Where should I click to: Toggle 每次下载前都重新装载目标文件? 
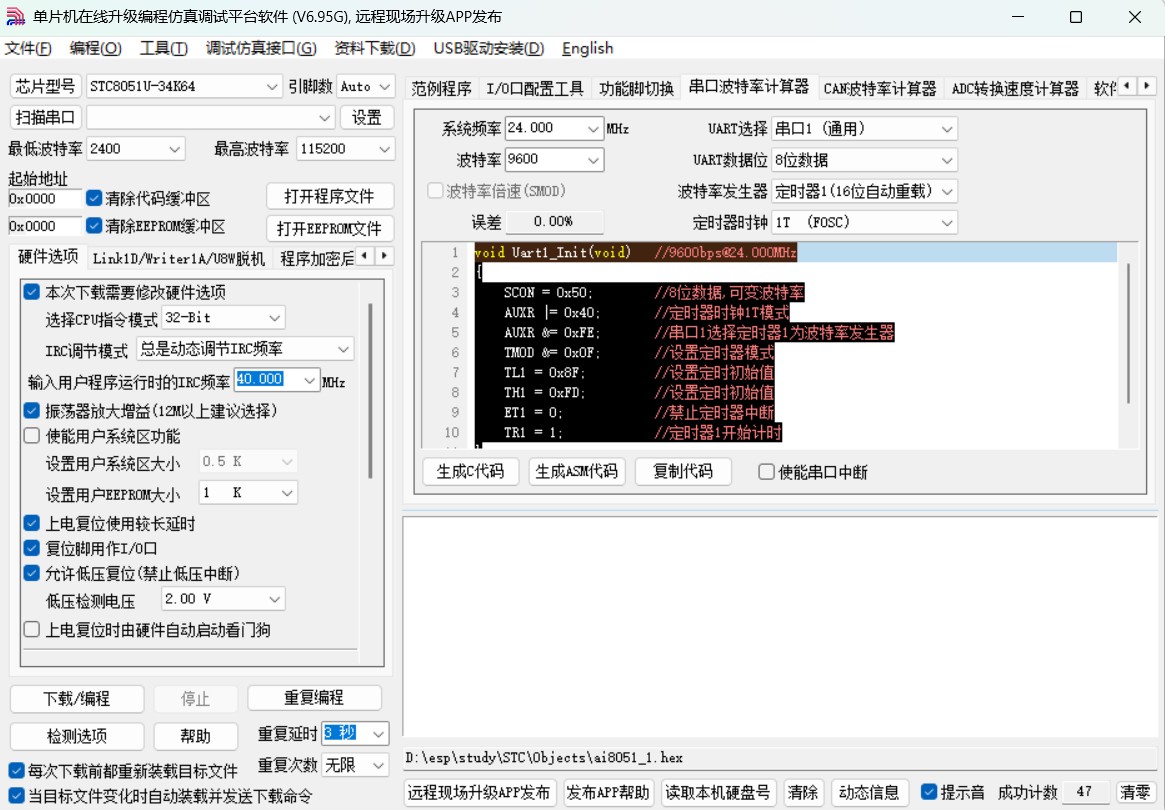(x=16, y=771)
